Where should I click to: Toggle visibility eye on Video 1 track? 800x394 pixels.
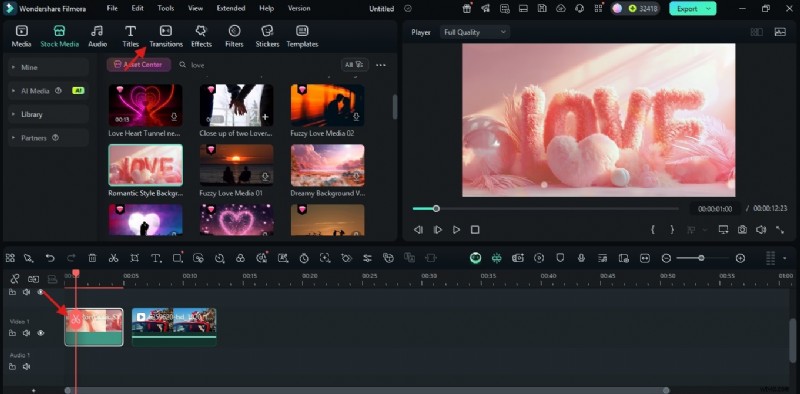tap(40, 333)
